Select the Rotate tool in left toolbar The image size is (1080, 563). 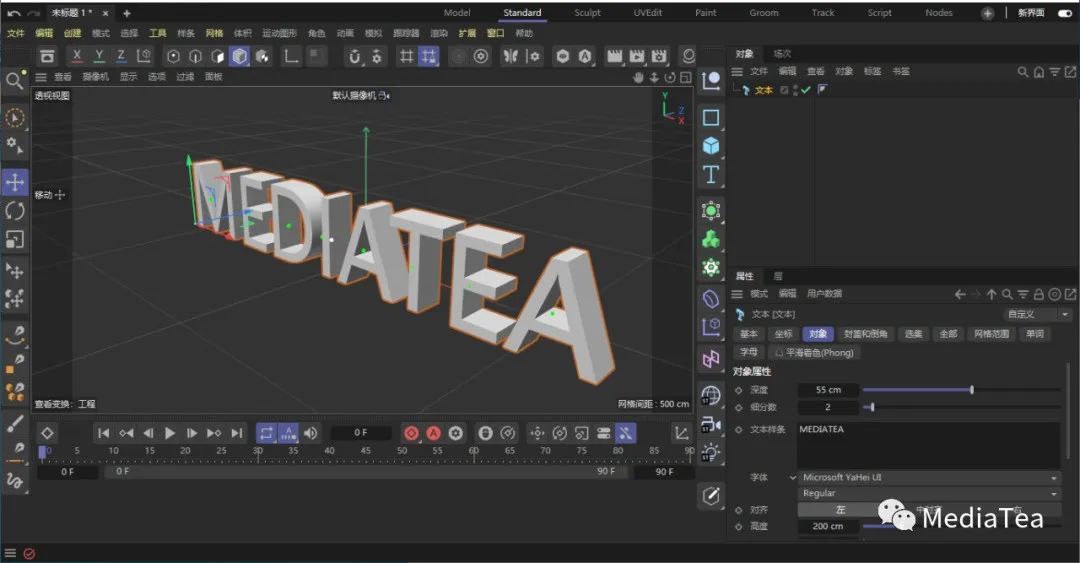click(x=14, y=210)
